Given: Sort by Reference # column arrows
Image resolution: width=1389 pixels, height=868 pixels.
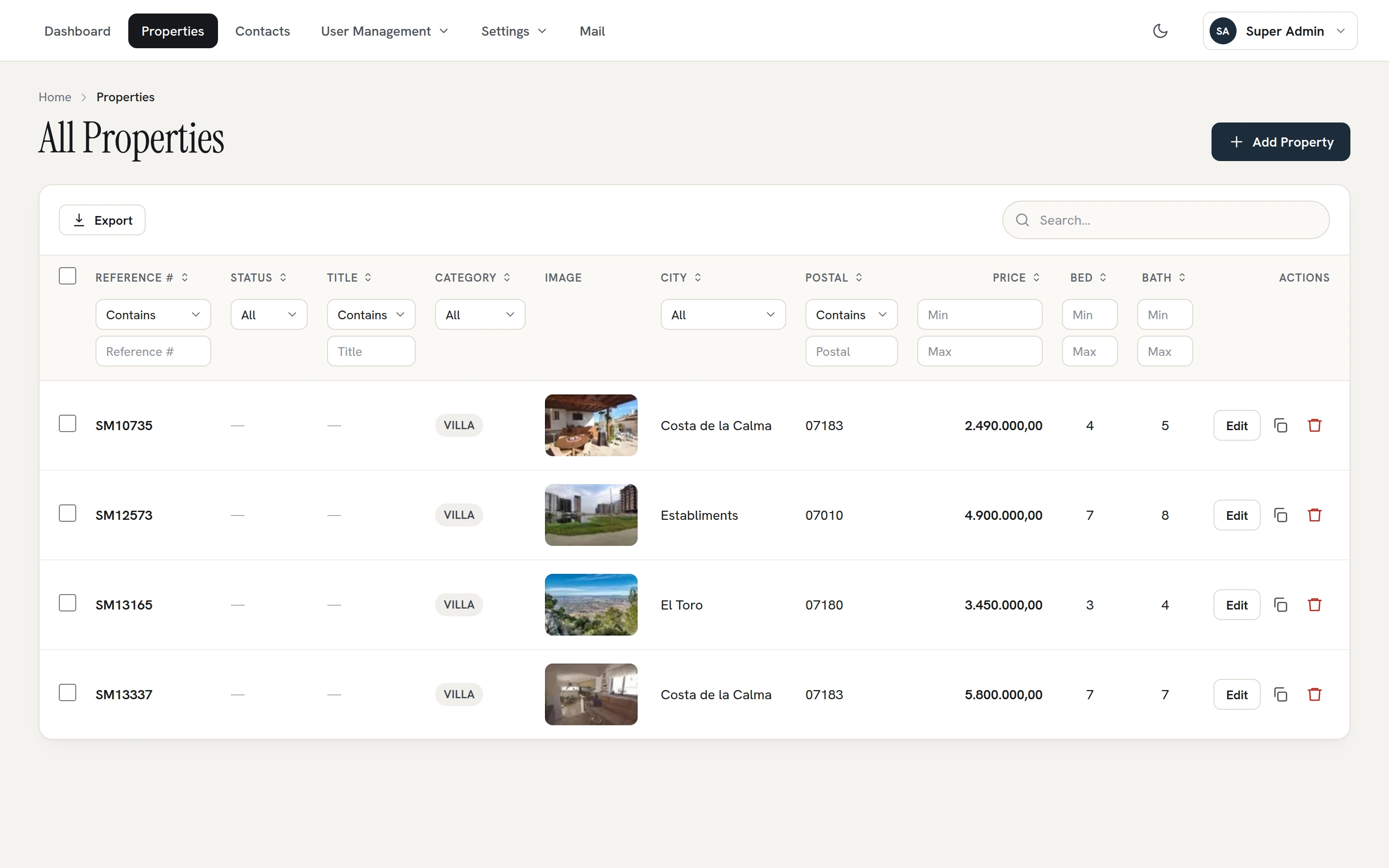Looking at the screenshot, I should click(x=185, y=277).
